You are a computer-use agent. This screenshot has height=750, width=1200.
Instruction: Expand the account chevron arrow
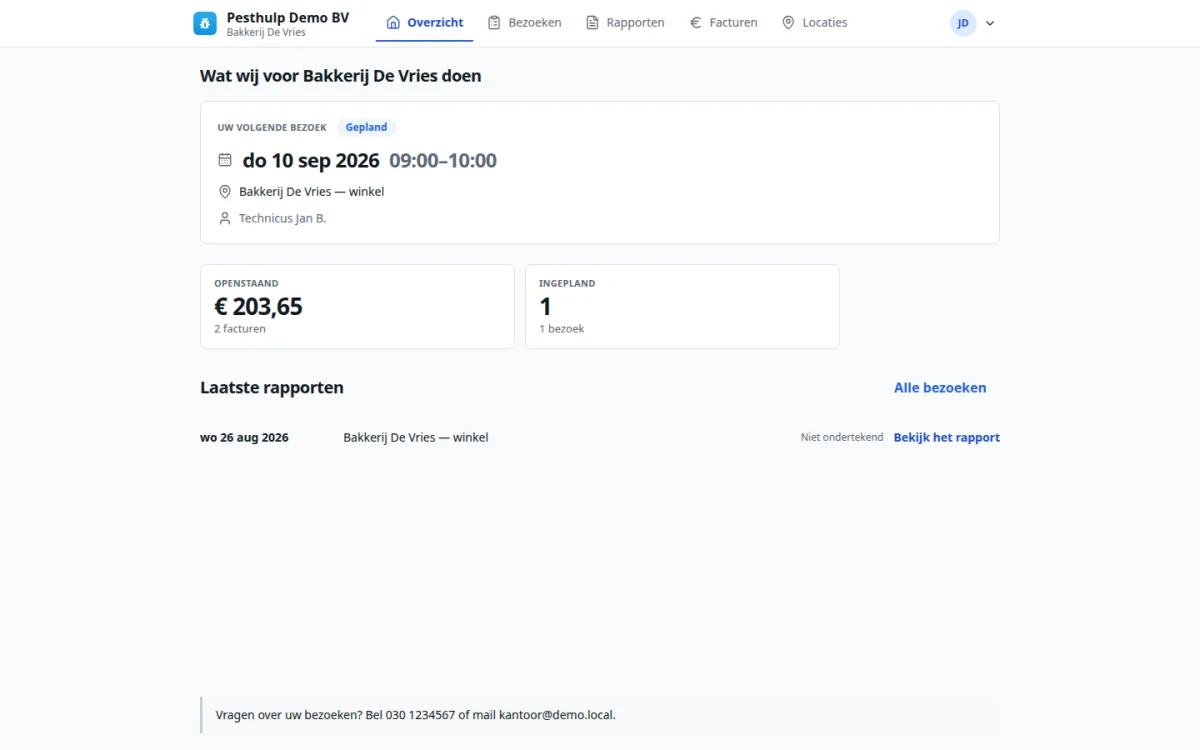pos(990,23)
